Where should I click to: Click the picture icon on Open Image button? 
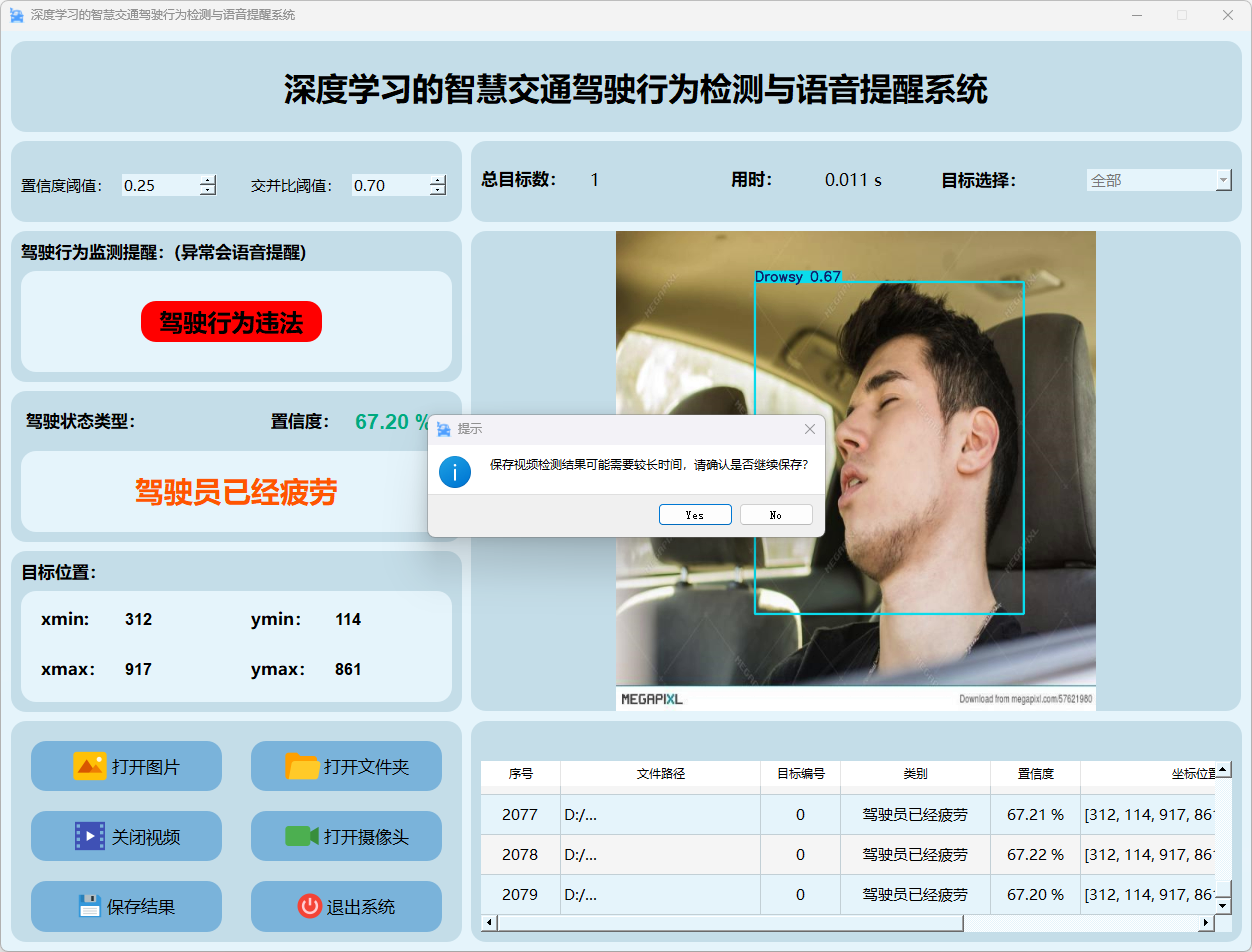tap(89, 766)
